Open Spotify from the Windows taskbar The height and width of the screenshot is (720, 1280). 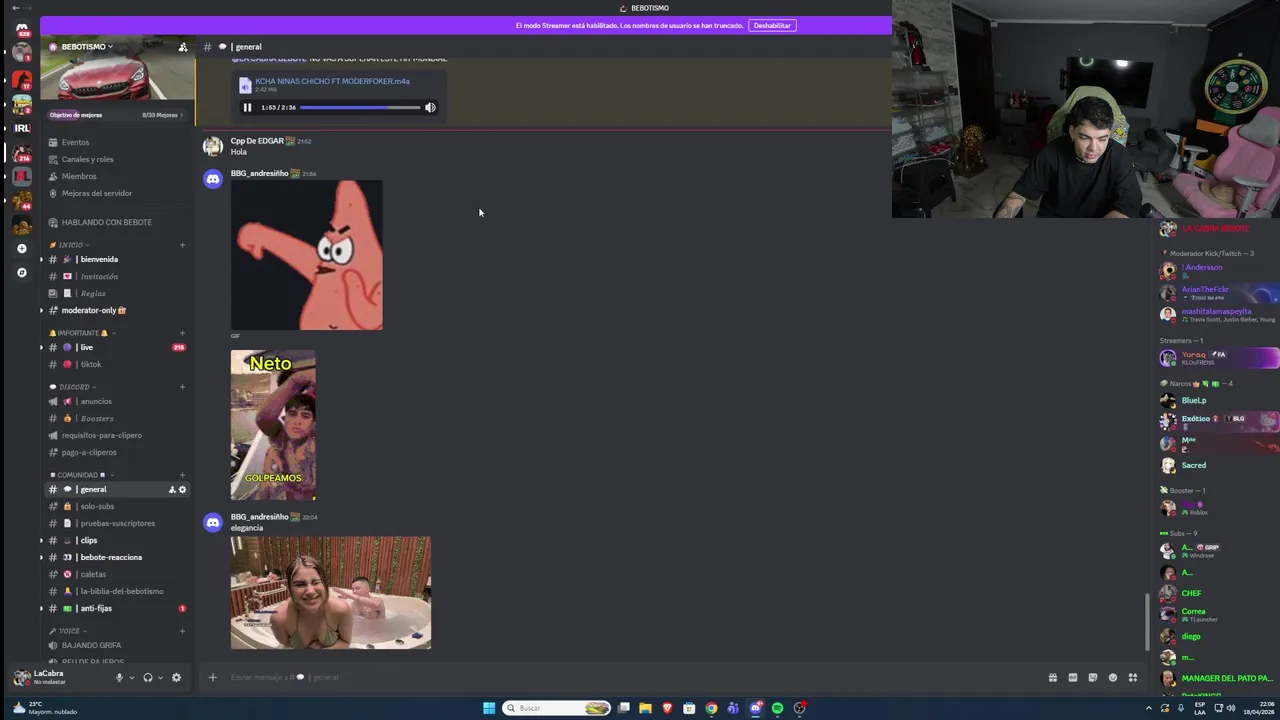[x=777, y=708]
